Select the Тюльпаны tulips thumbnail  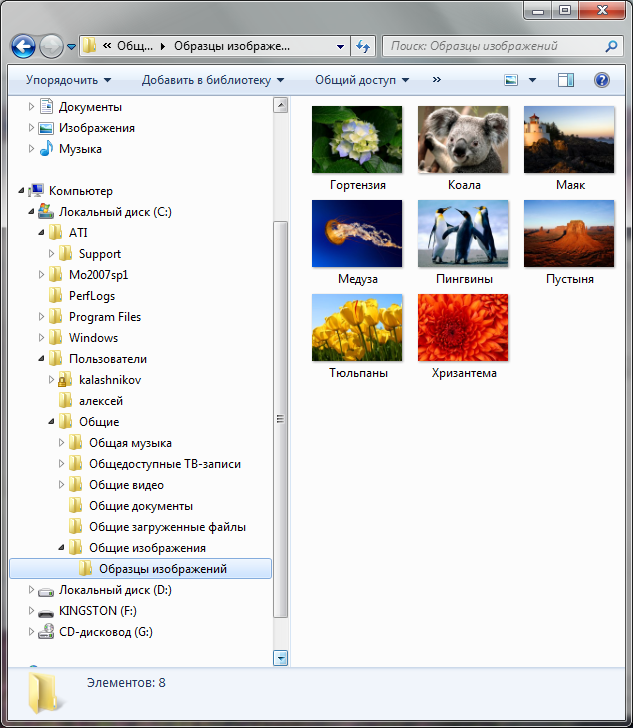click(x=357, y=327)
